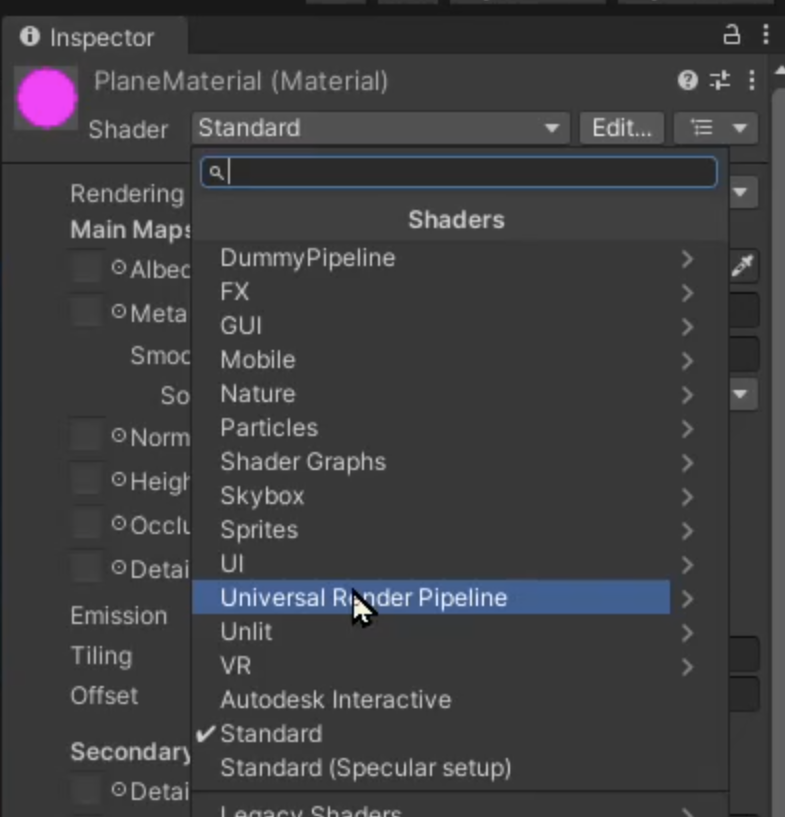Open the Shader dropdown showing Standard

[x=381, y=128]
